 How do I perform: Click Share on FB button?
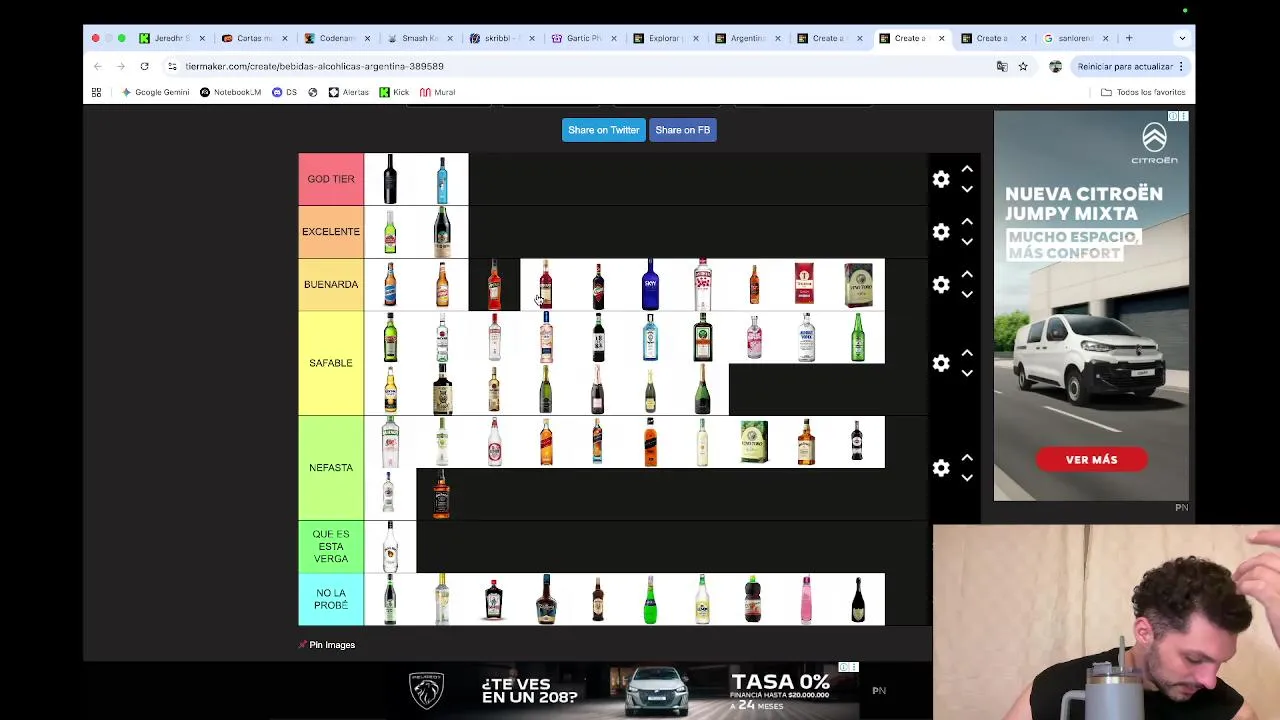tap(682, 130)
